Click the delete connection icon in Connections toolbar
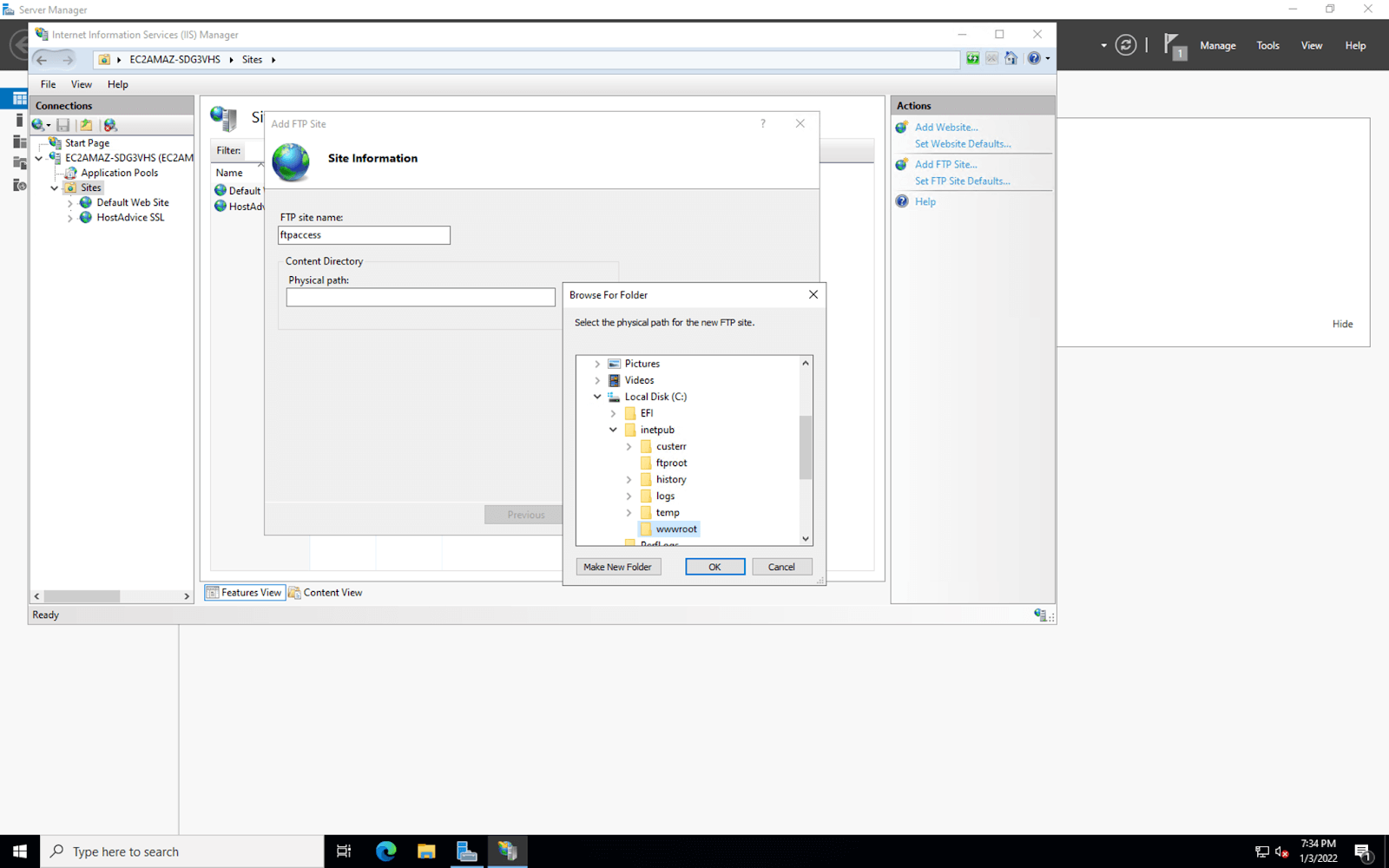The image size is (1389, 868). coord(110,125)
